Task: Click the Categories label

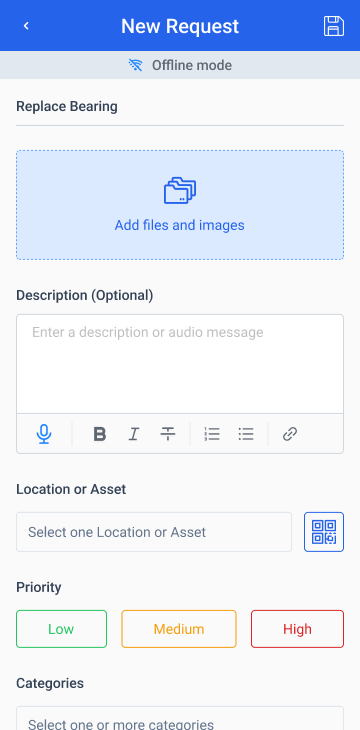Action: click(x=50, y=683)
